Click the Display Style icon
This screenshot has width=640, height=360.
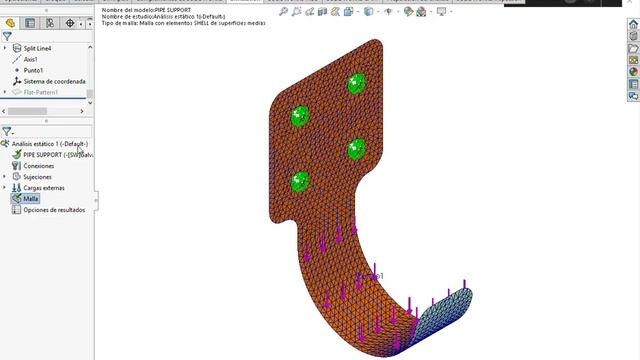[x=368, y=11]
